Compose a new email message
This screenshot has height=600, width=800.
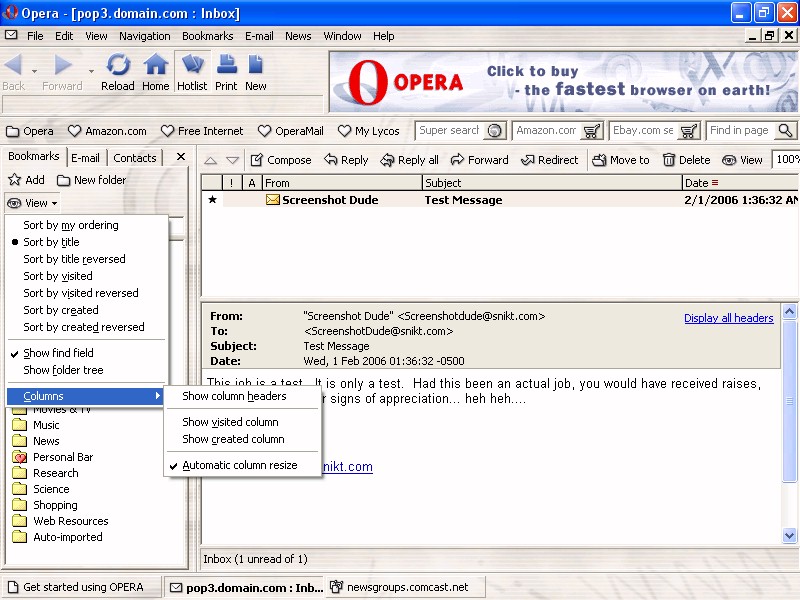pyautogui.click(x=280, y=160)
